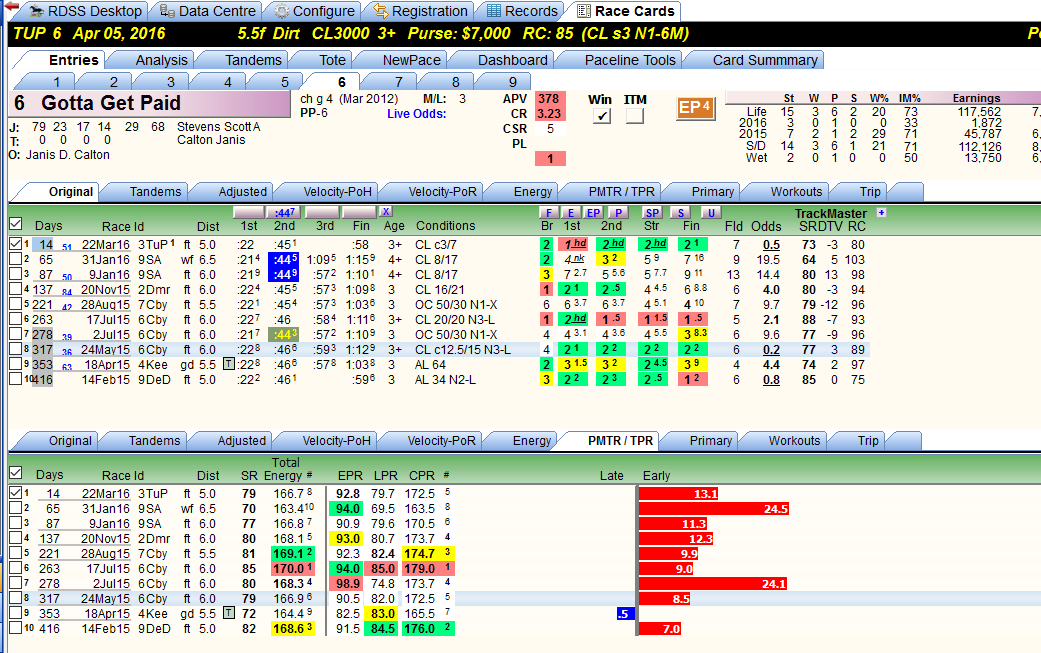Uncheck the 22Mar16 paceline checkbox
The height and width of the screenshot is (653, 1041).
[x=16, y=244]
